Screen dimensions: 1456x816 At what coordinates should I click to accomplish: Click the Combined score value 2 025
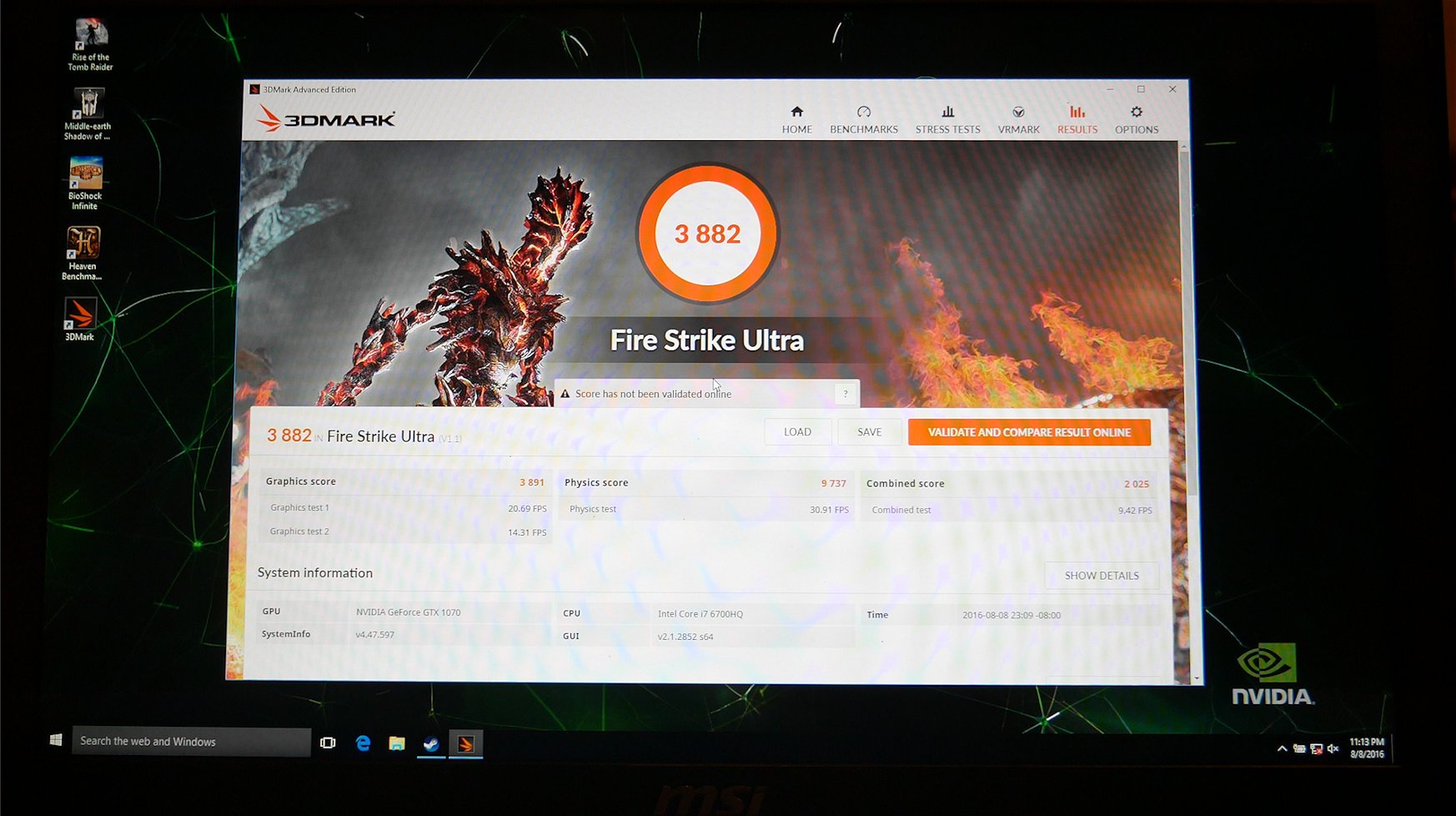(x=1136, y=484)
